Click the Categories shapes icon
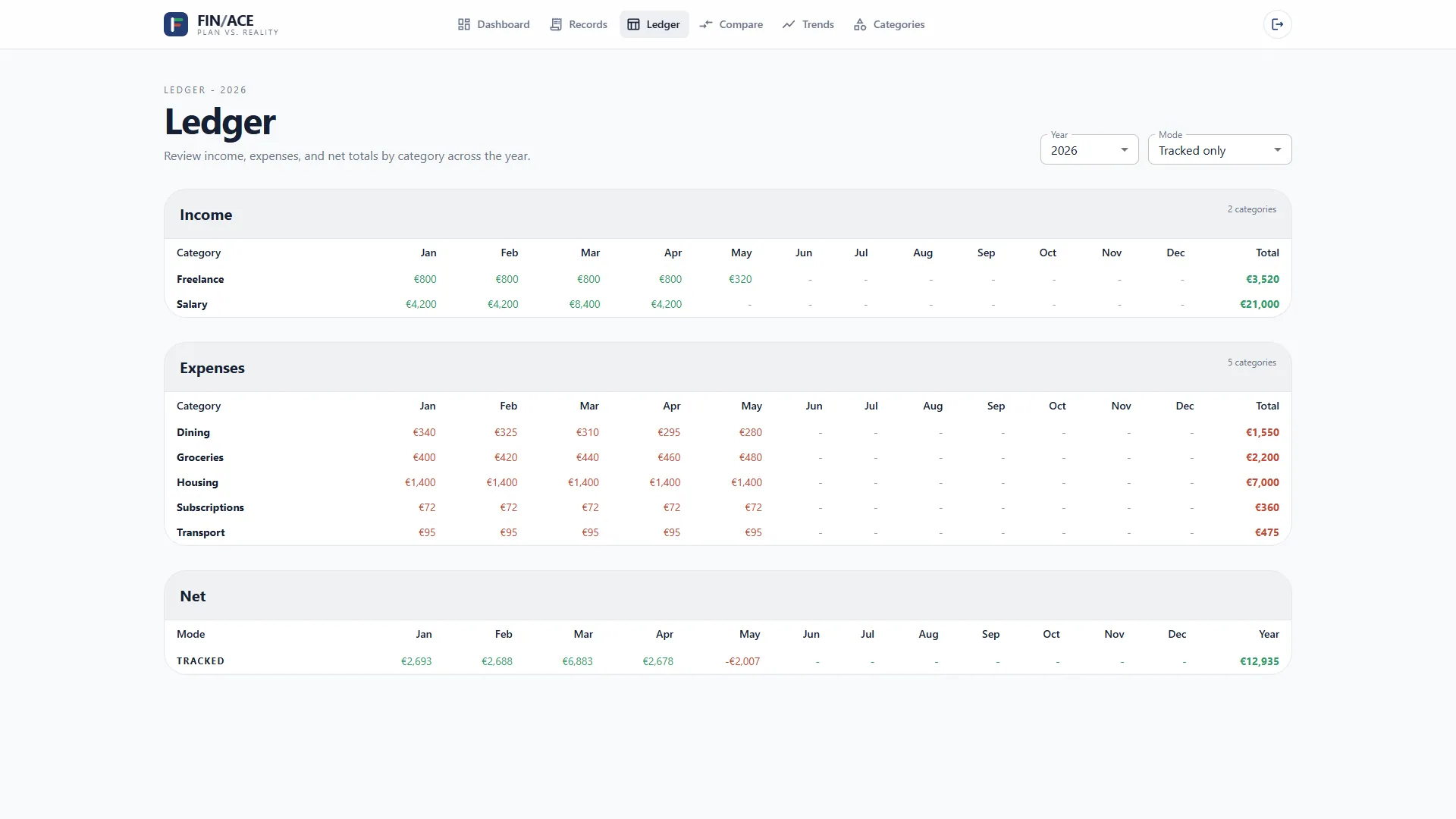The width and height of the screenshot is (1456, 819). pyautogui.click(x=860, y=24)
